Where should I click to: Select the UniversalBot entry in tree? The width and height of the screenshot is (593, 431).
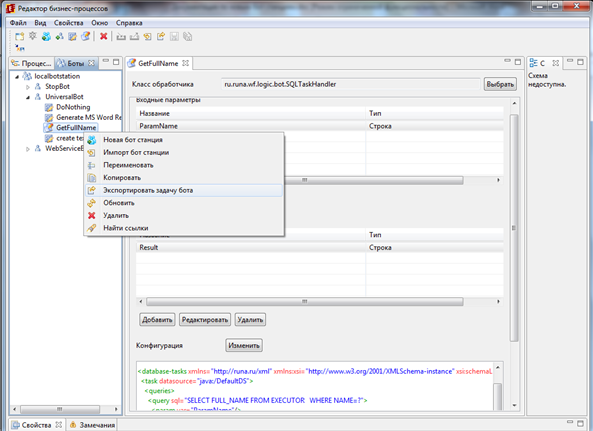point(64,97)
